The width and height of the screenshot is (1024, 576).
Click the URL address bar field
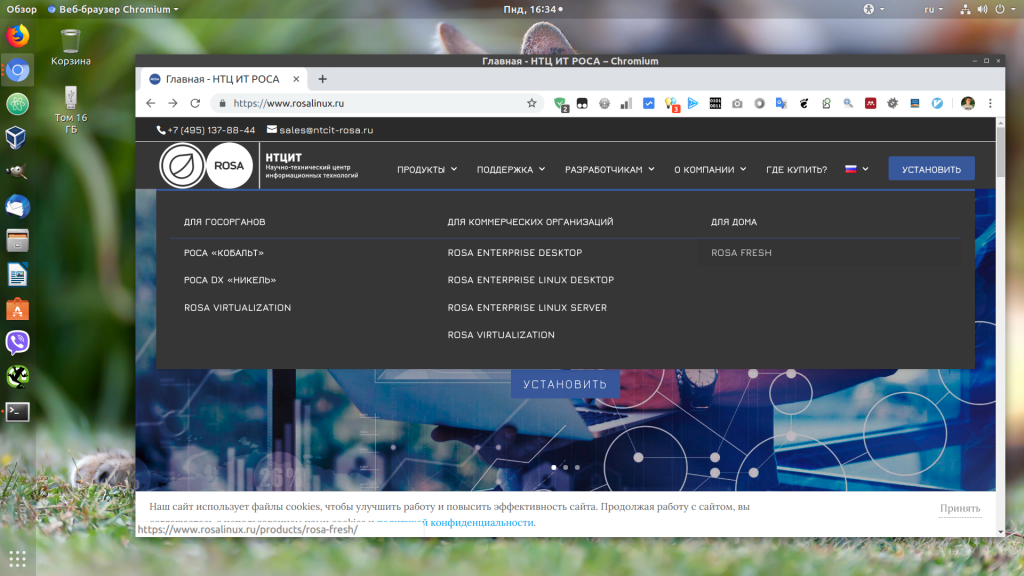[x=380, y=103]
